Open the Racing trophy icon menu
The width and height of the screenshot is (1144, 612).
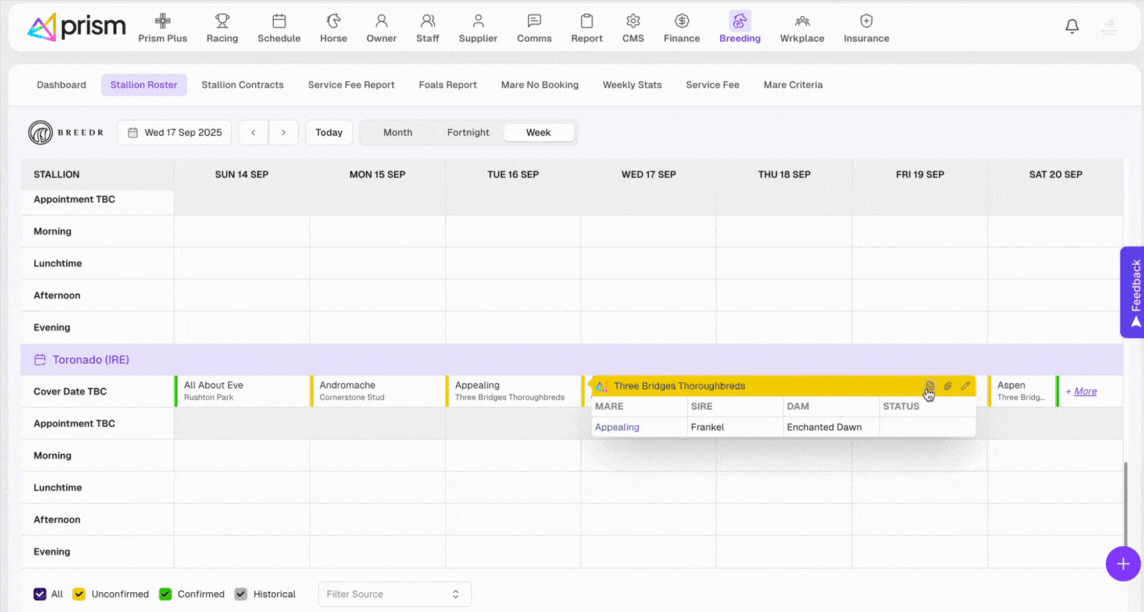[x=222, y=21]
